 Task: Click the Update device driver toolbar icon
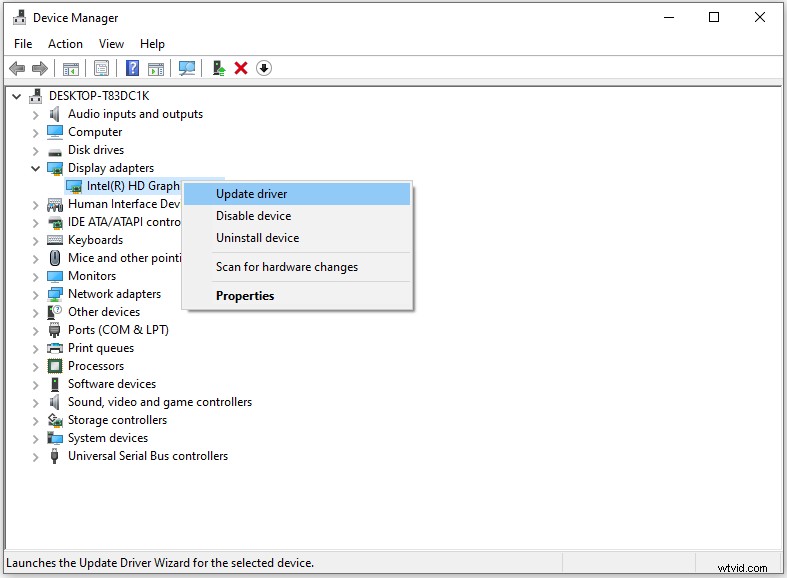(218, 68)
